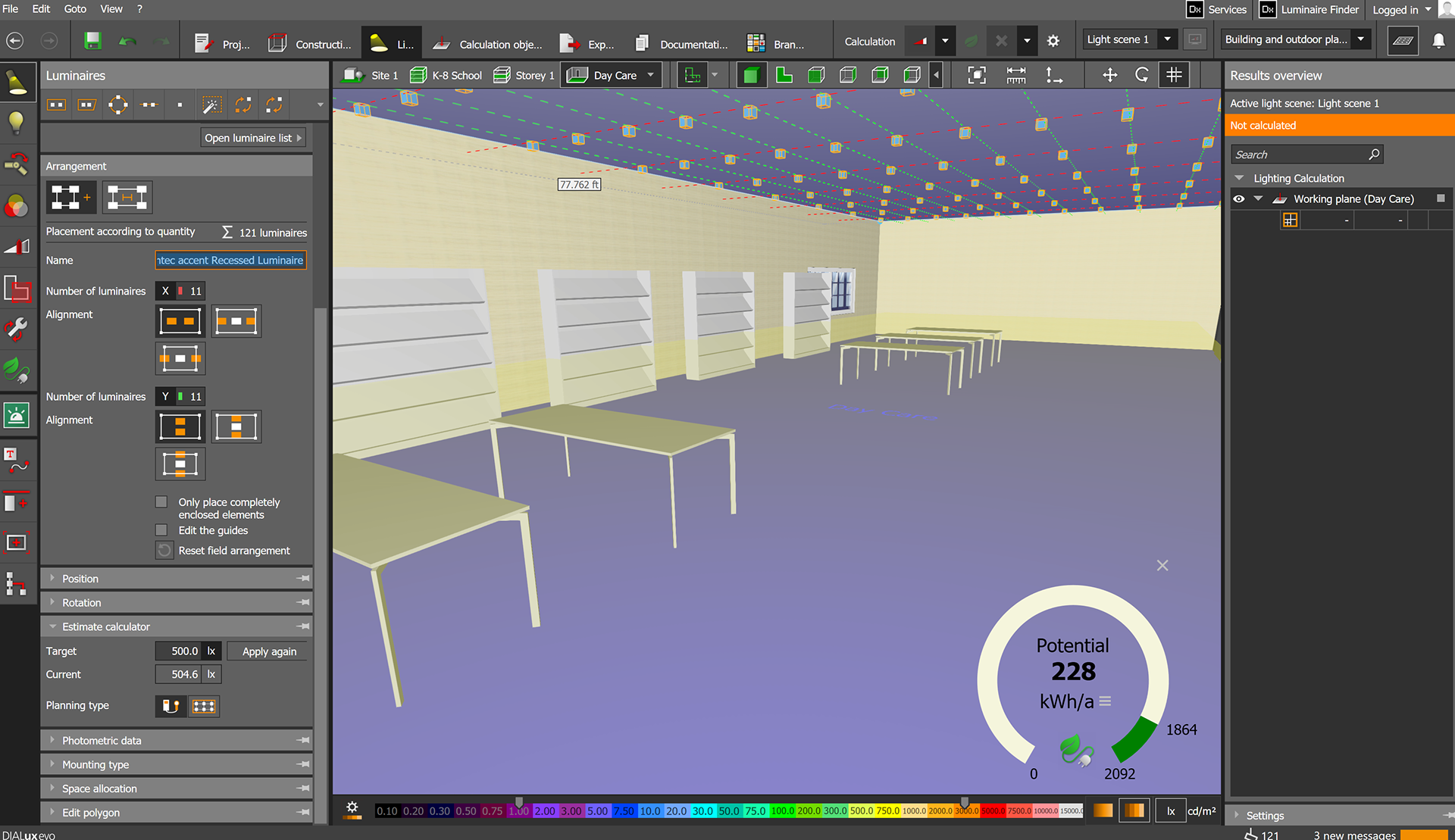The image size is (1455, 840).
Task: Click Open luminaire list button
Action: [253, 138]
